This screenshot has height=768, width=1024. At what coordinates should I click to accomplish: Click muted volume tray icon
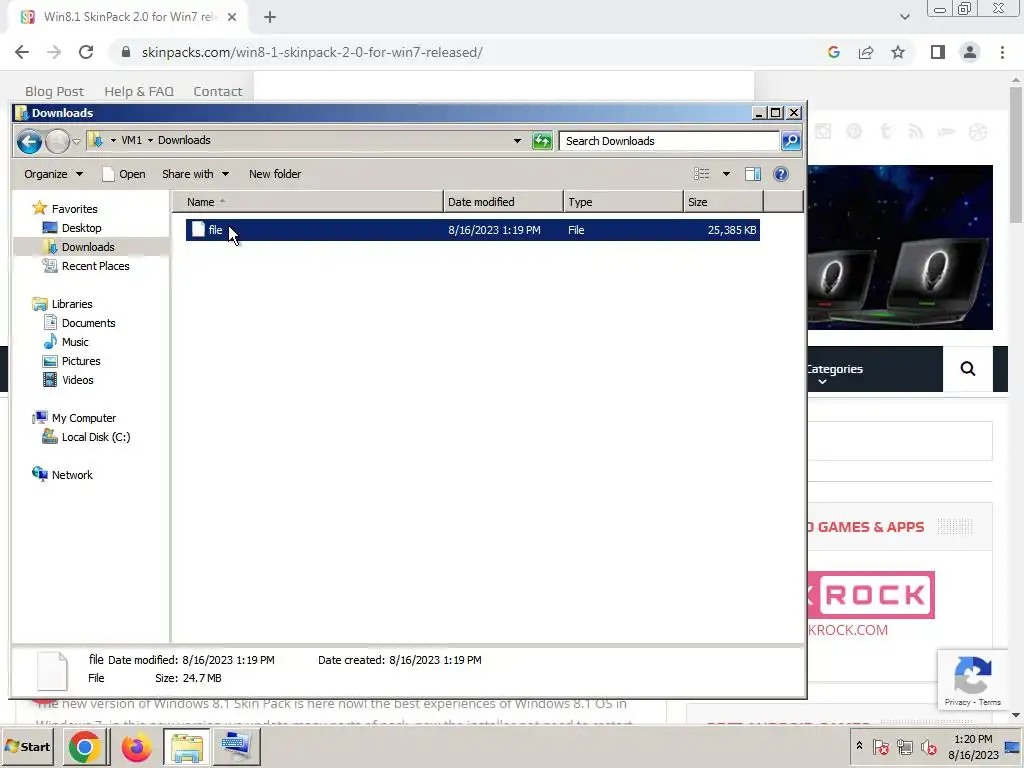pyautogui.click(x=928, y=746)
